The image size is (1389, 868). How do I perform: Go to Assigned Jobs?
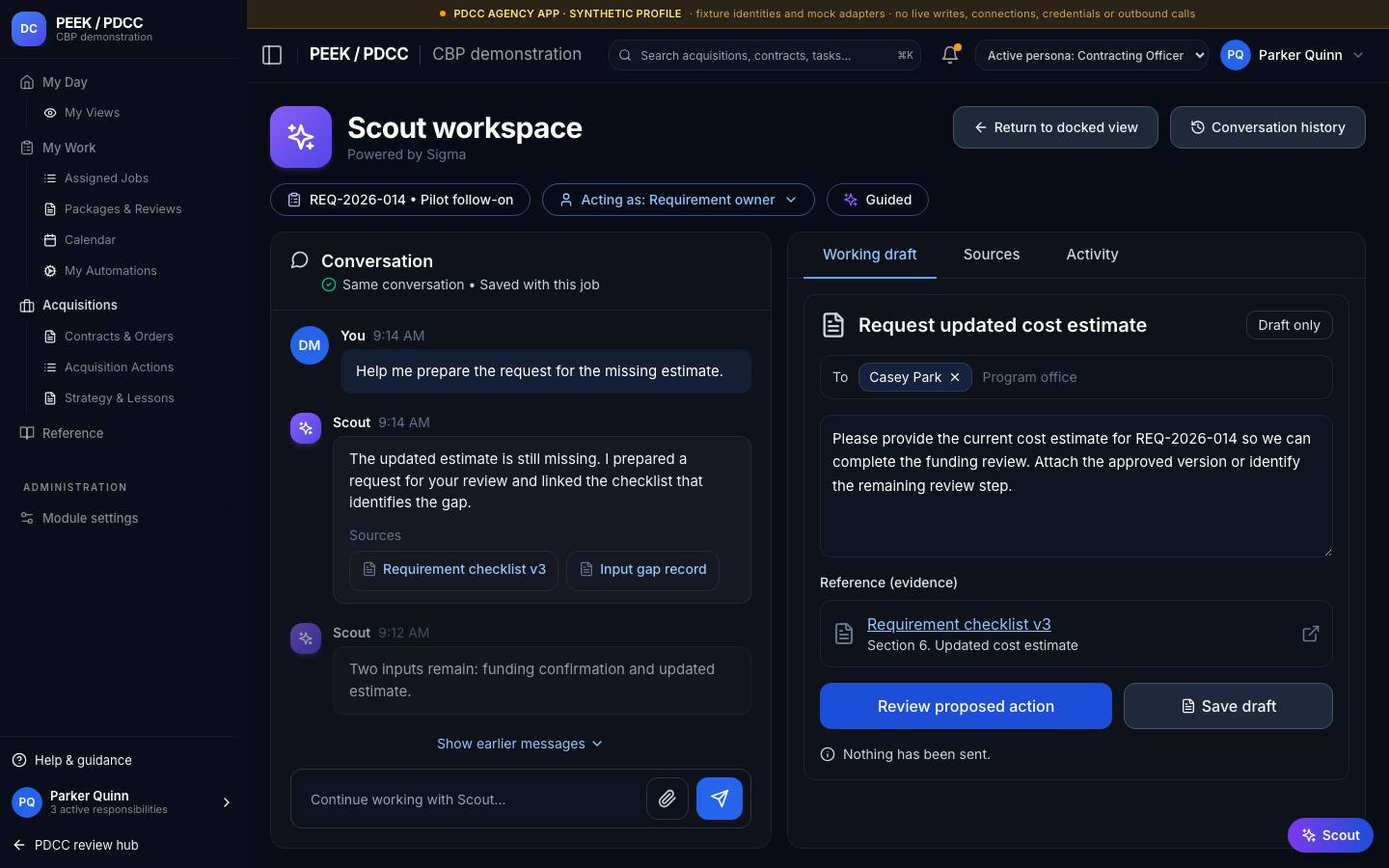point(106,178)
